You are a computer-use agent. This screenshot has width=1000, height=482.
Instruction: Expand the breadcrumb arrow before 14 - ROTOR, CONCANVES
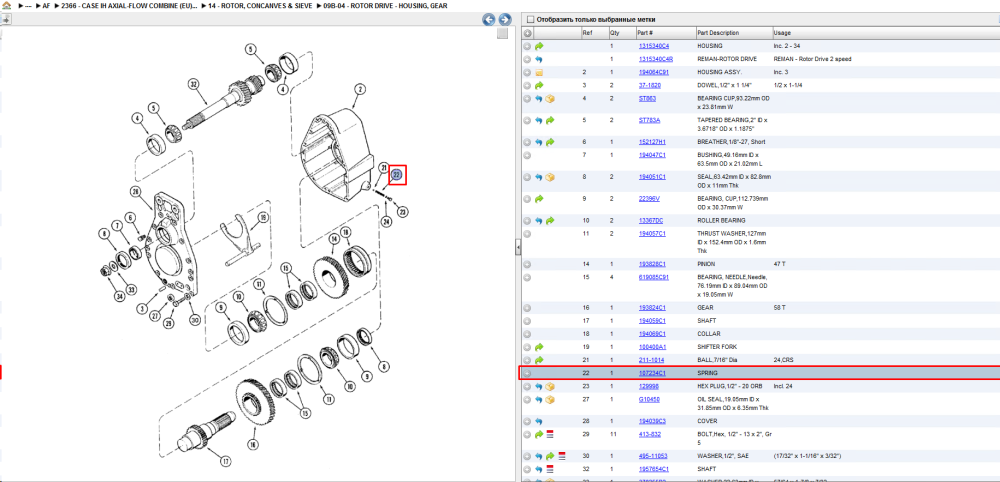(x=203, y=6)
